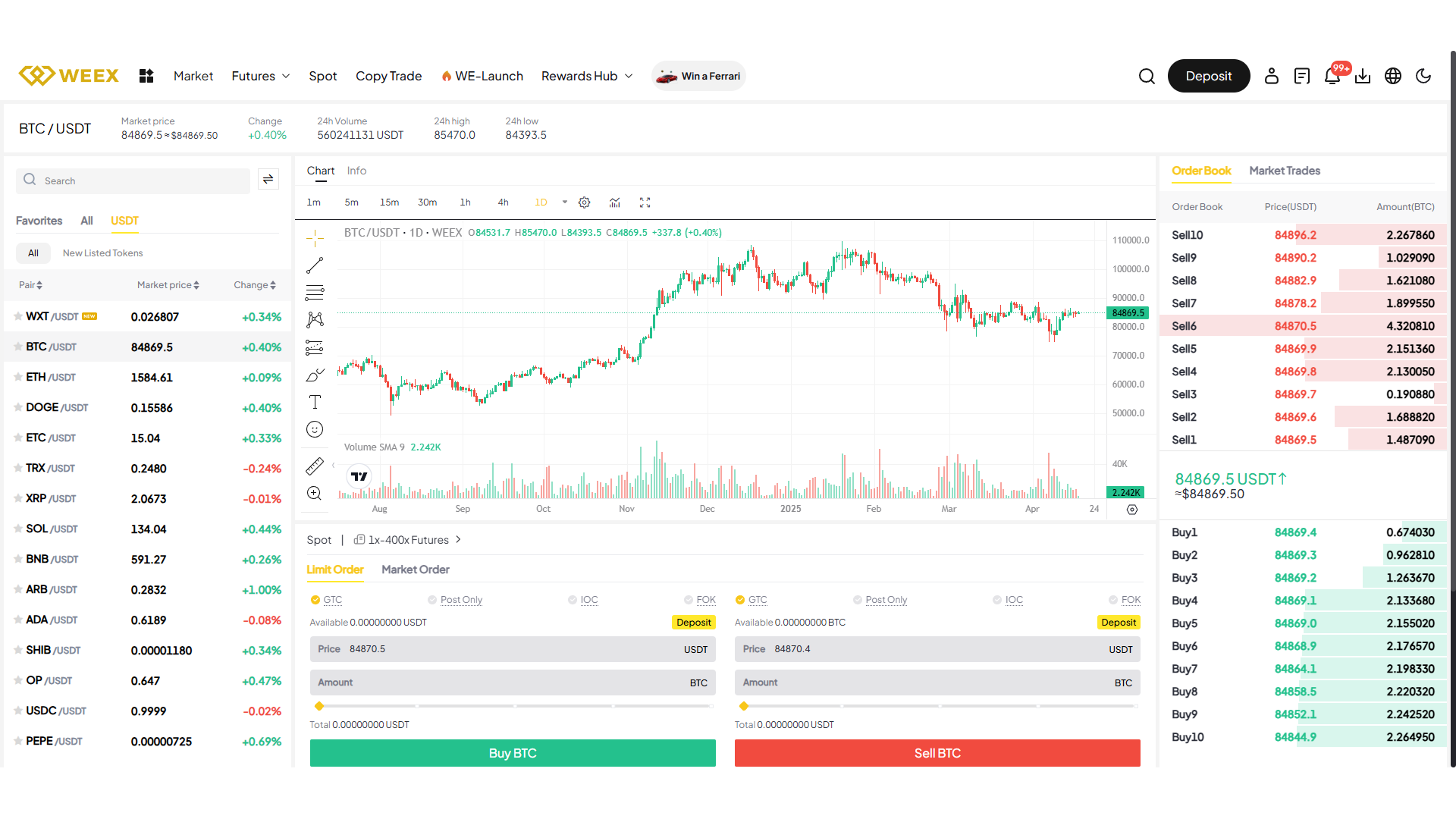Click the buy amount slider handle
Viewport: 1456px width, 819px height.
[x=319, y=706]
